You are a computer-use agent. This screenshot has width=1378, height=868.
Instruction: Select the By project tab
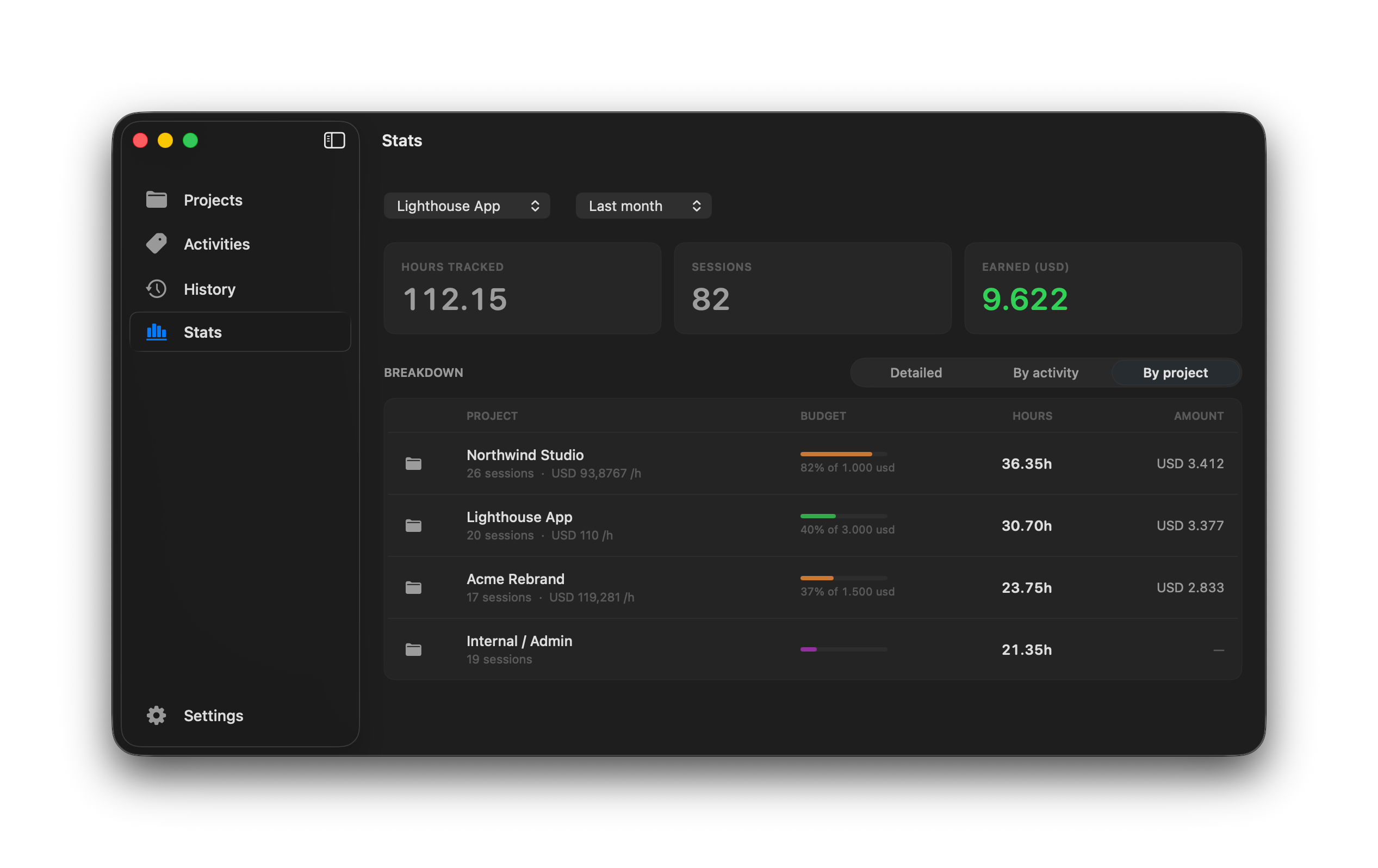coord(1175,373)
